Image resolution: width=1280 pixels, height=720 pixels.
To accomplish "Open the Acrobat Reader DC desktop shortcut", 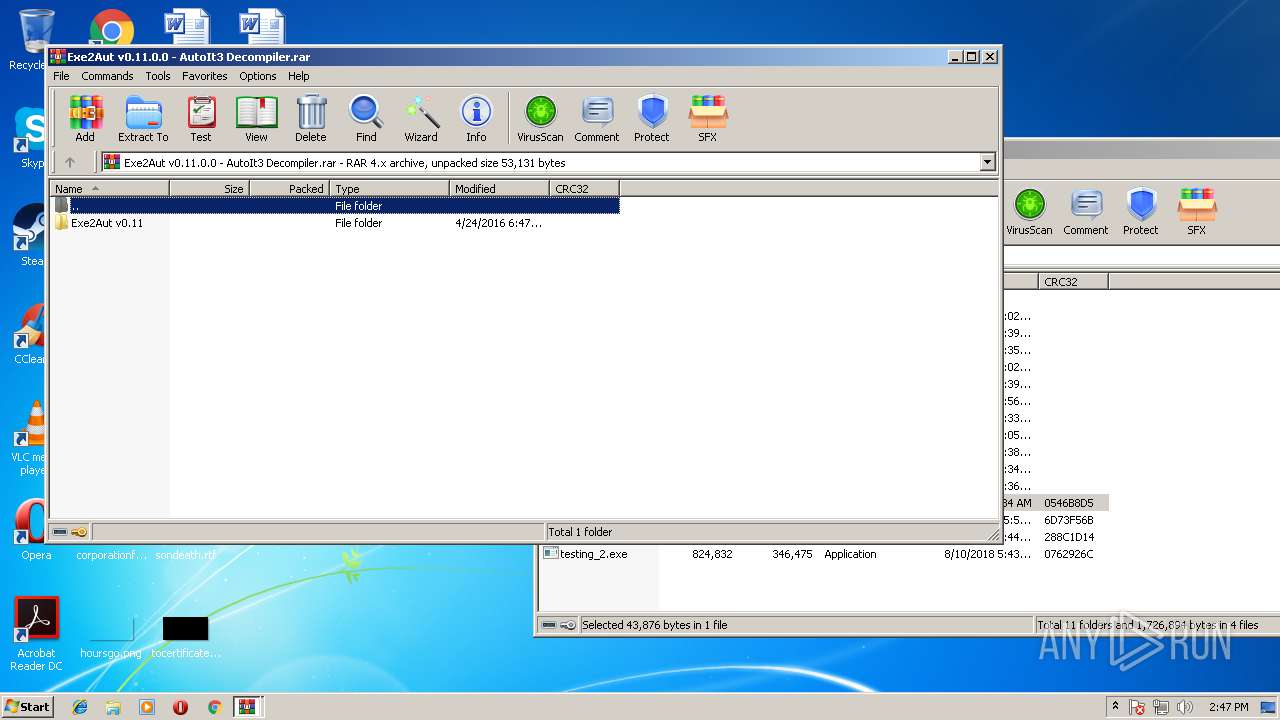I will pos(36,634).
